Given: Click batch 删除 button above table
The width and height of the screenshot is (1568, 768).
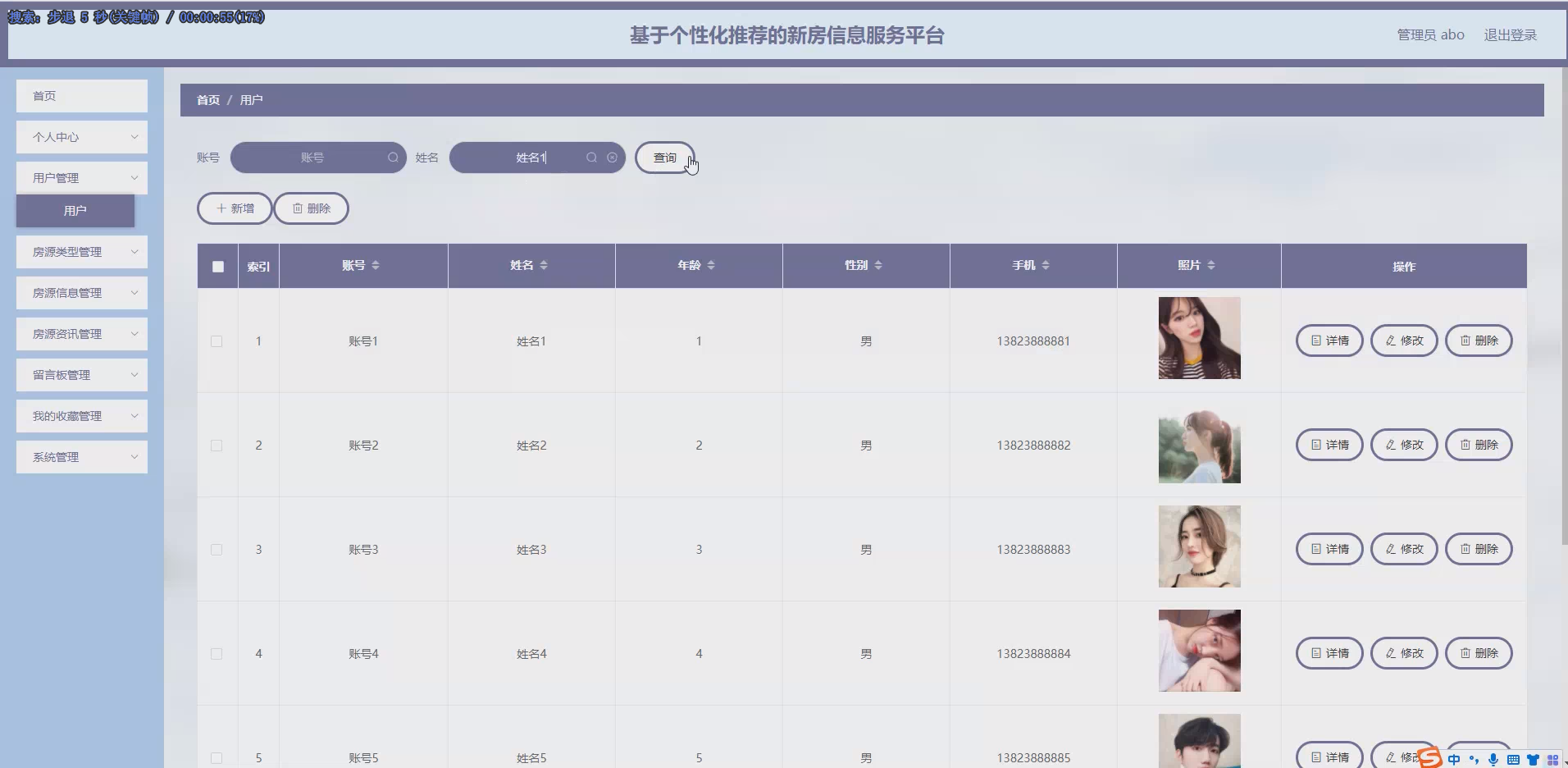Looking at the screenshot, I should point(311,208).
